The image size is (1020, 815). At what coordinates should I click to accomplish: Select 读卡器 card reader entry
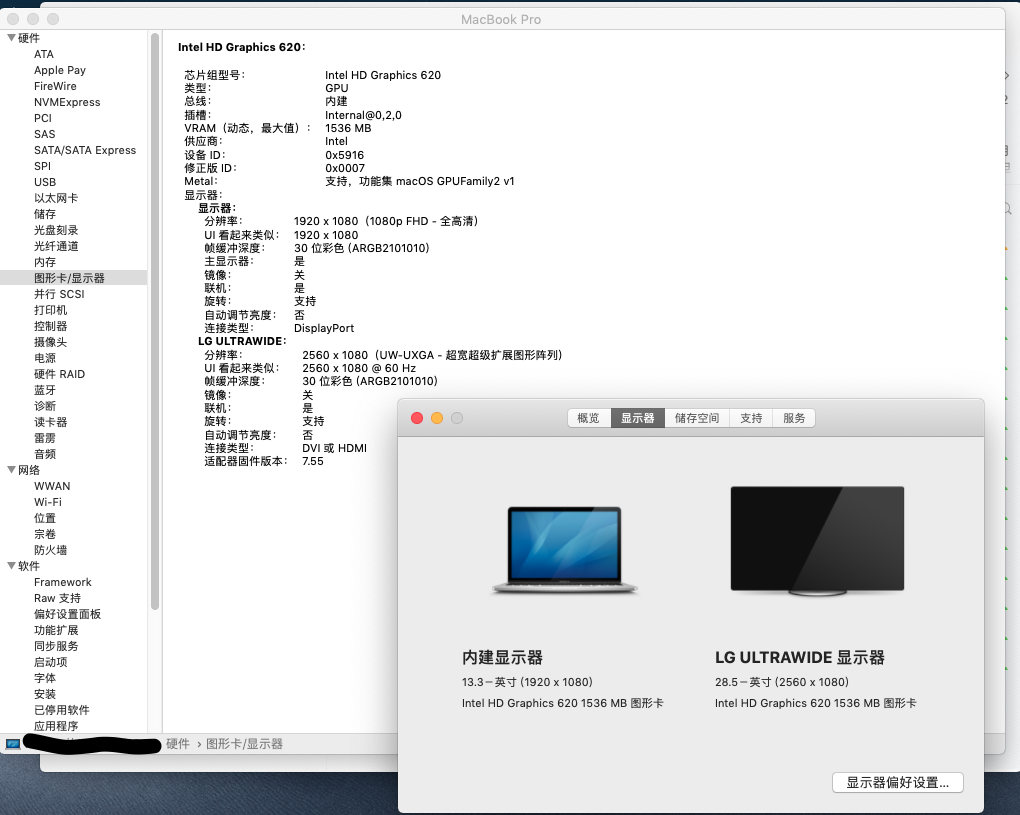(x=50, y=422)
